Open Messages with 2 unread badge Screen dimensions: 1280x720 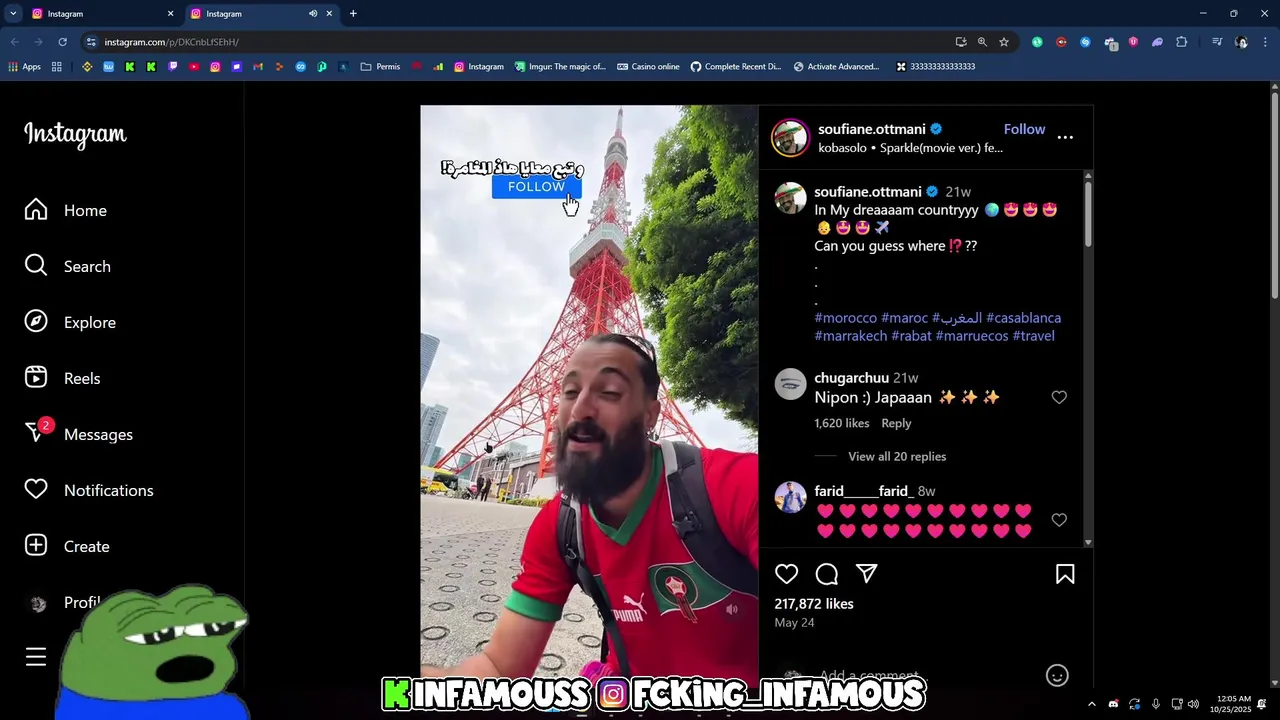tap(79, 434)
